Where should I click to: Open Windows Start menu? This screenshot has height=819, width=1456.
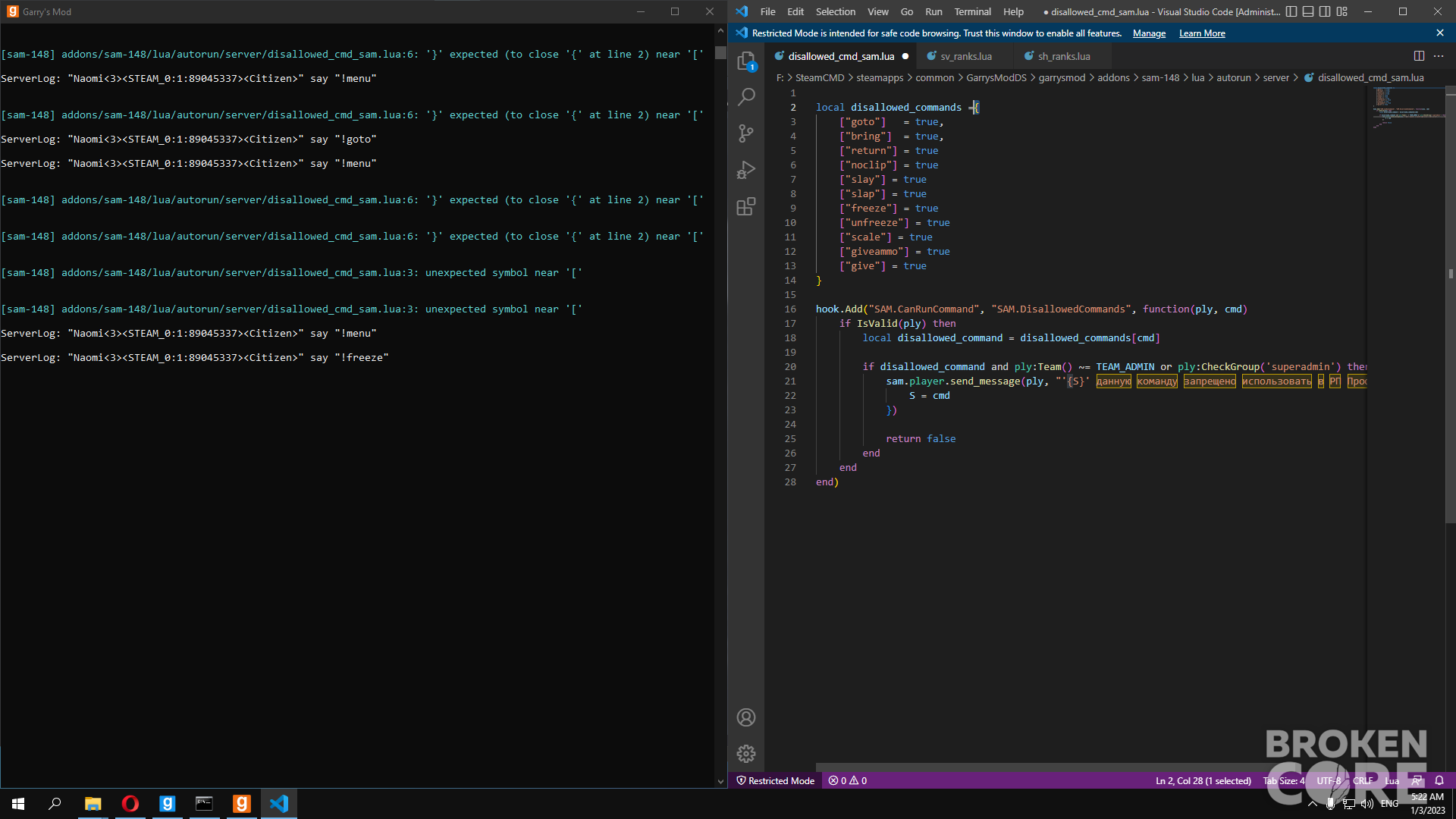click(x=18, y=804)
